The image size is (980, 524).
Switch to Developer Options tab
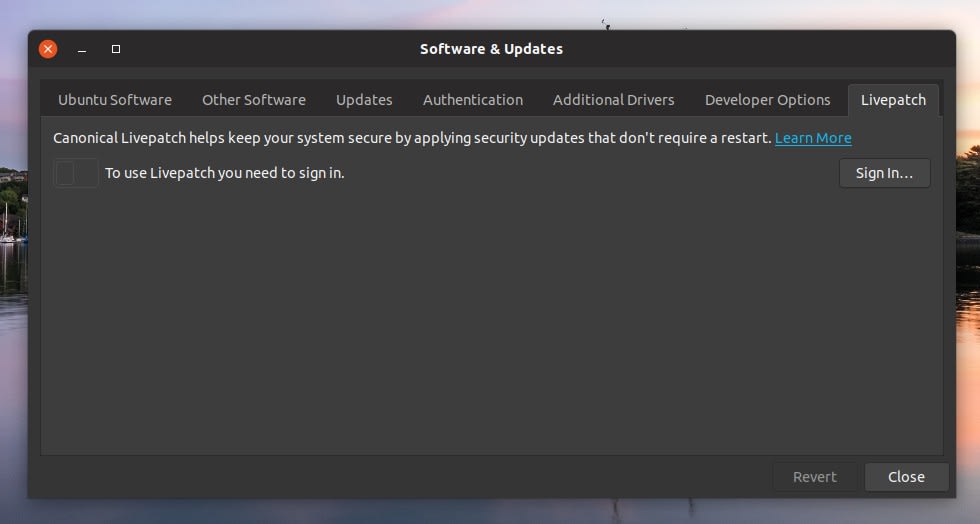coord(768,100)
